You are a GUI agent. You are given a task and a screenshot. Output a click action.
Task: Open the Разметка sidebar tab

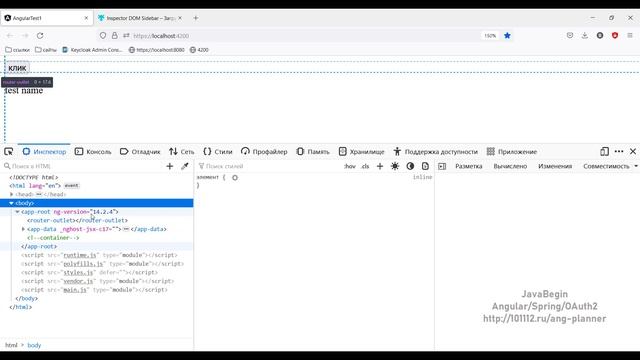click(469, 166)
